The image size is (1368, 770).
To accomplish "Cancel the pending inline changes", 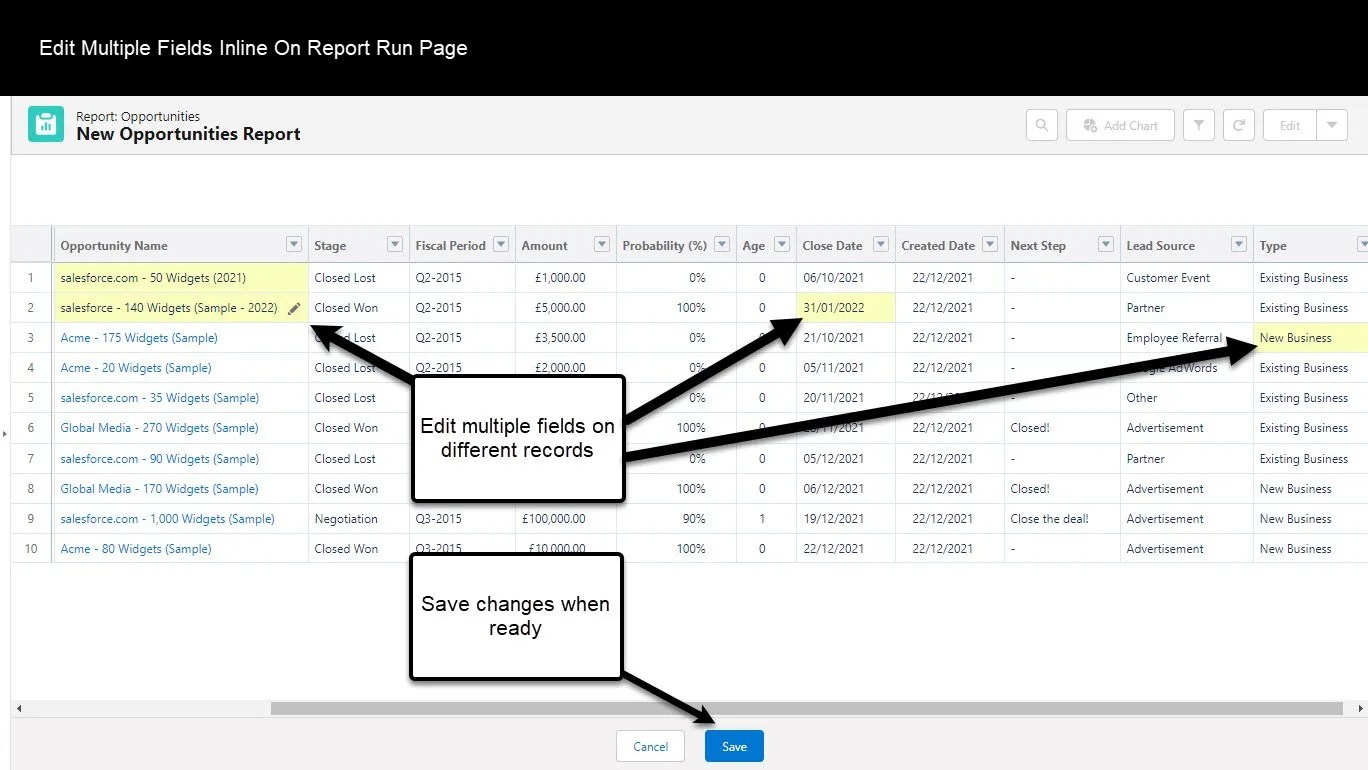I will pyautogui.click(x=650, y=746).
